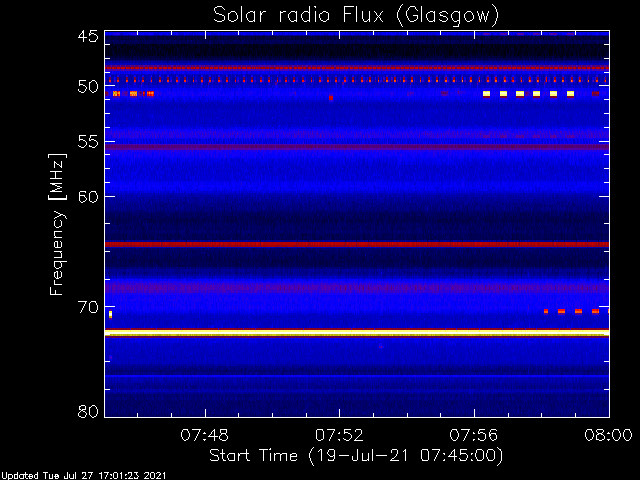
Task: Click the time tick label "07:52"
Action: pos(339,436)
